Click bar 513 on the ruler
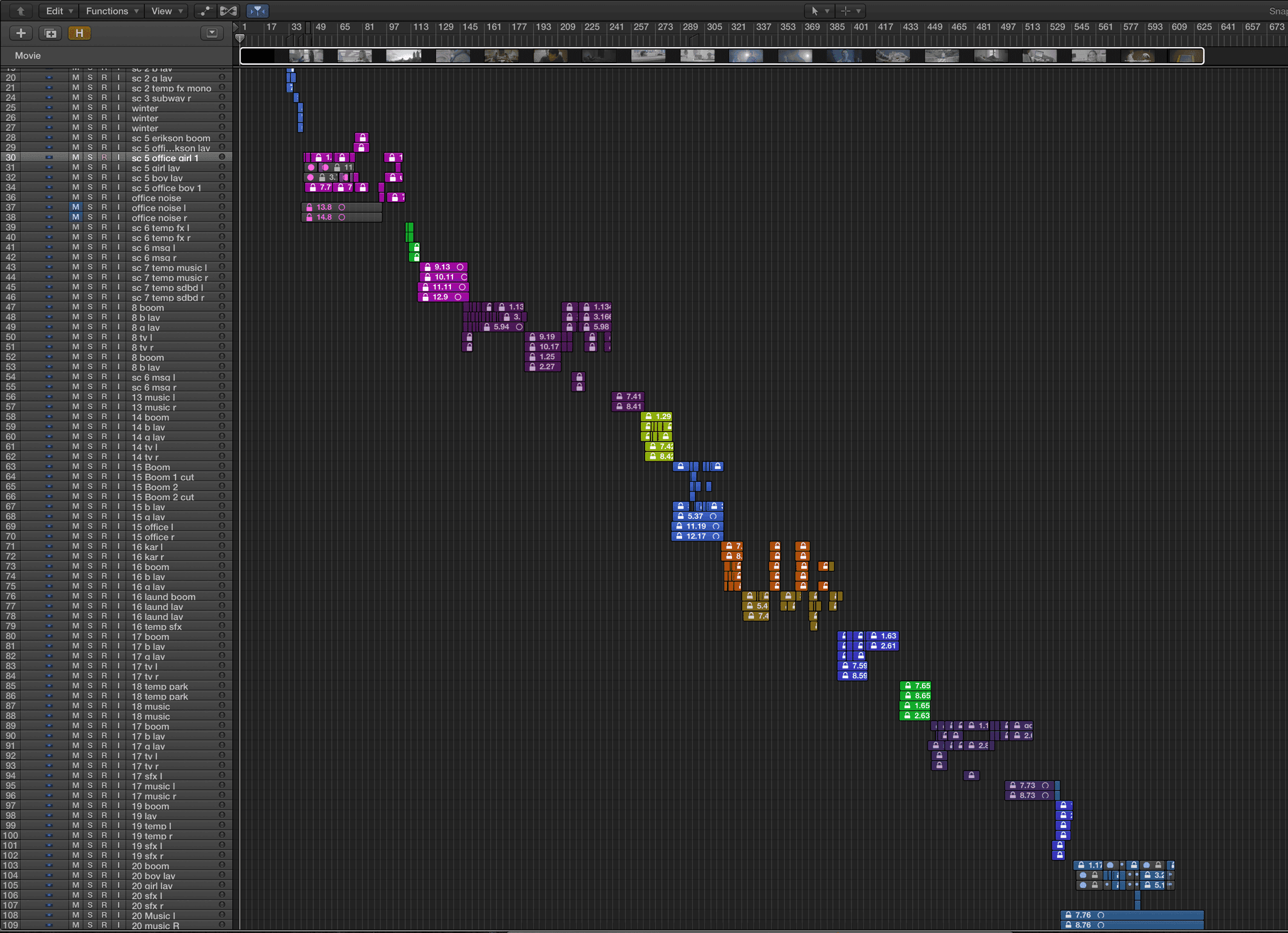1288x933 pixels. [x=1033, y=27]
